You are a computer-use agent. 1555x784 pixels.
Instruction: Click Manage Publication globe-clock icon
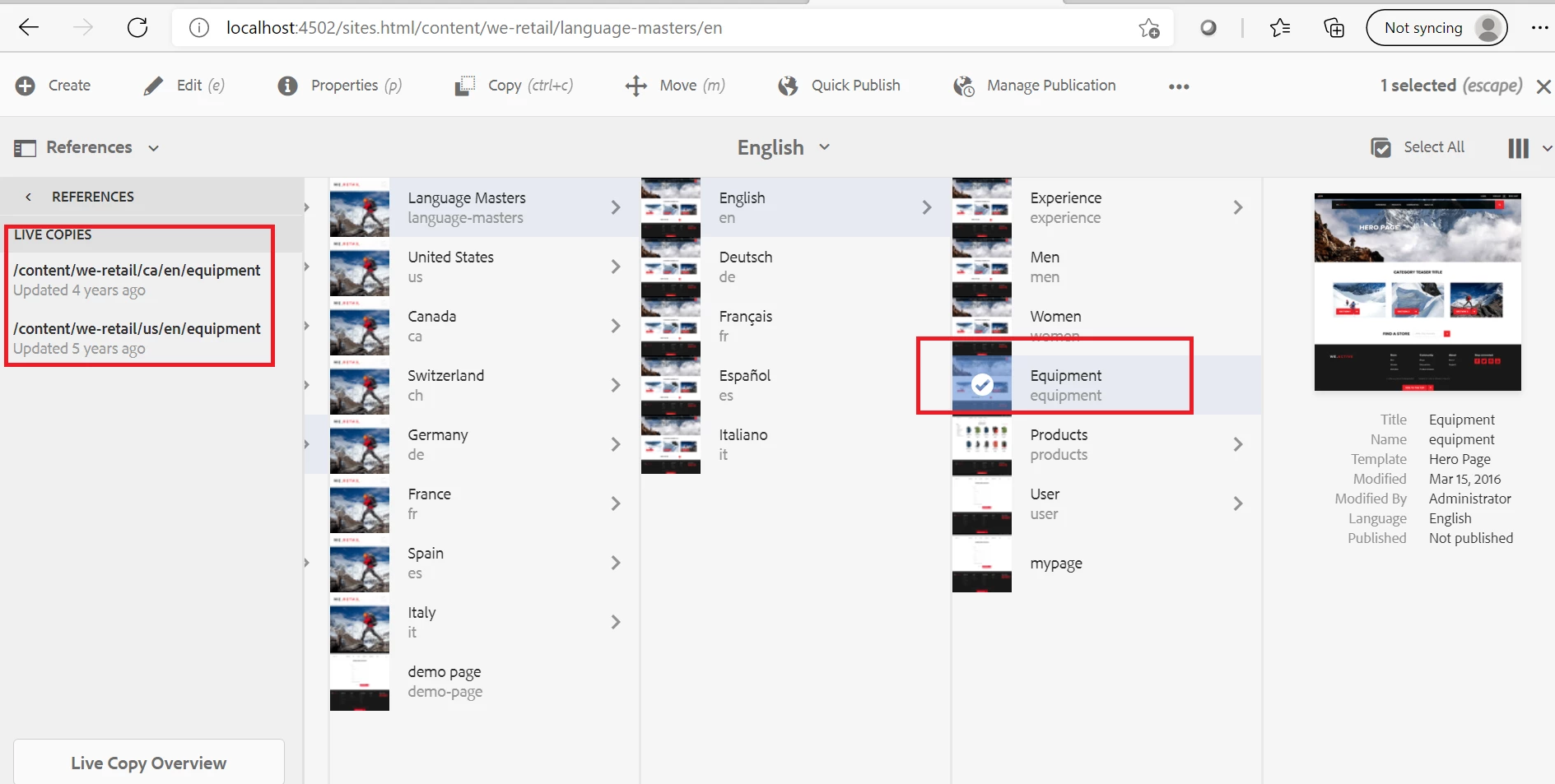coord(964,86)
